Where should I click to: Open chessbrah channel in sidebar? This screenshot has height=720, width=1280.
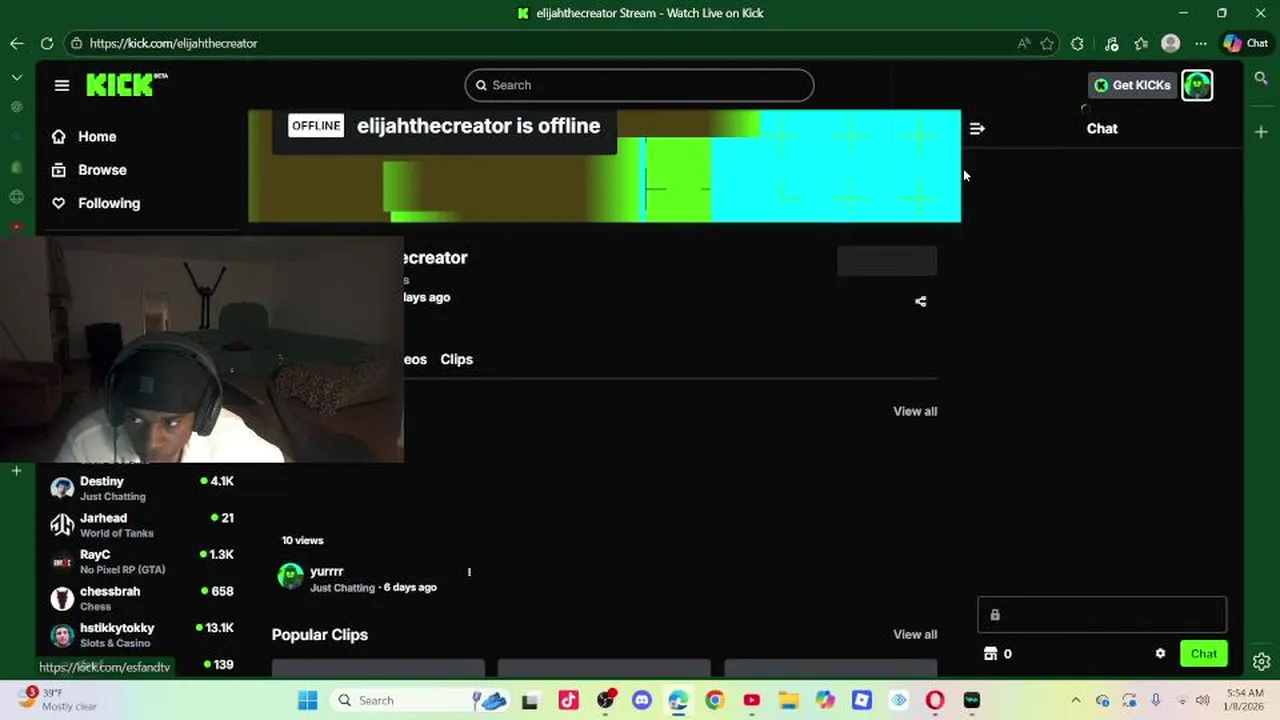coord(142,598)
